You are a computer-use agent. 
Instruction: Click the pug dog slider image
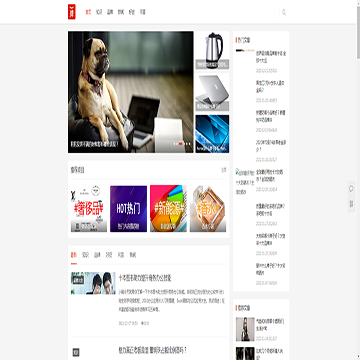click(131, 92)
